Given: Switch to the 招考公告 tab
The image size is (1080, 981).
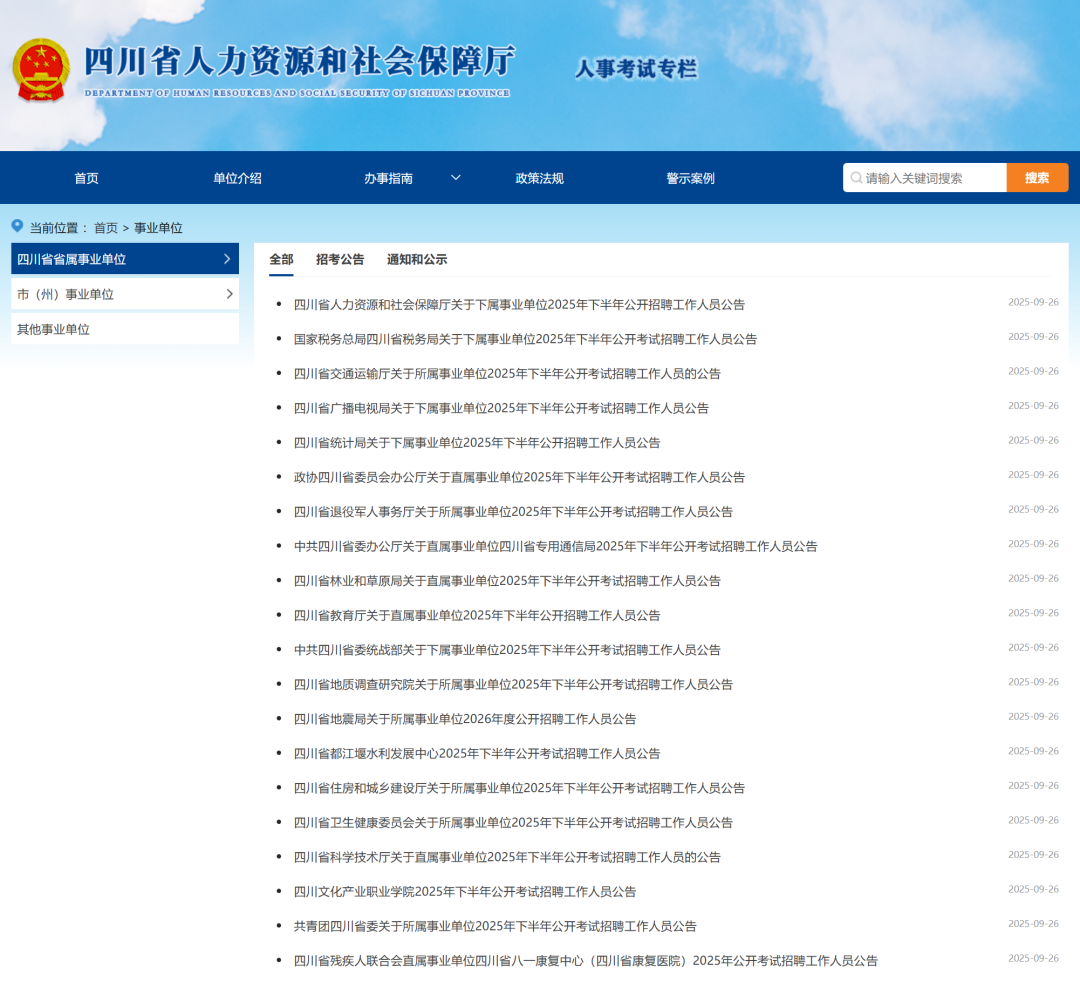Looking at the screenshot, I should click(x=339, y=259).
